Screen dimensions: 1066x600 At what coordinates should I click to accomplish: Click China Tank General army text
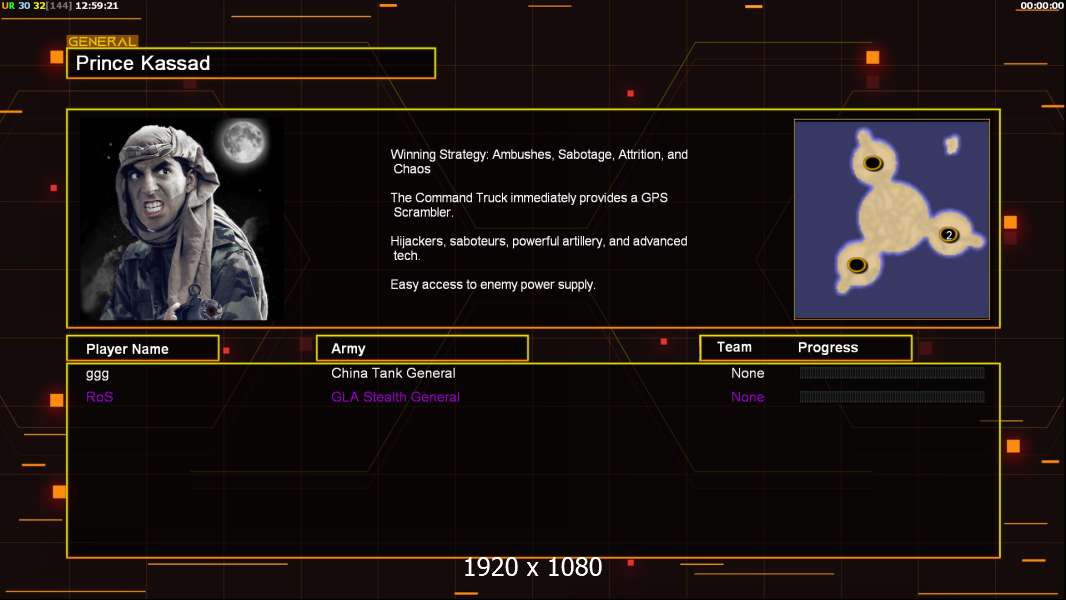393,373
